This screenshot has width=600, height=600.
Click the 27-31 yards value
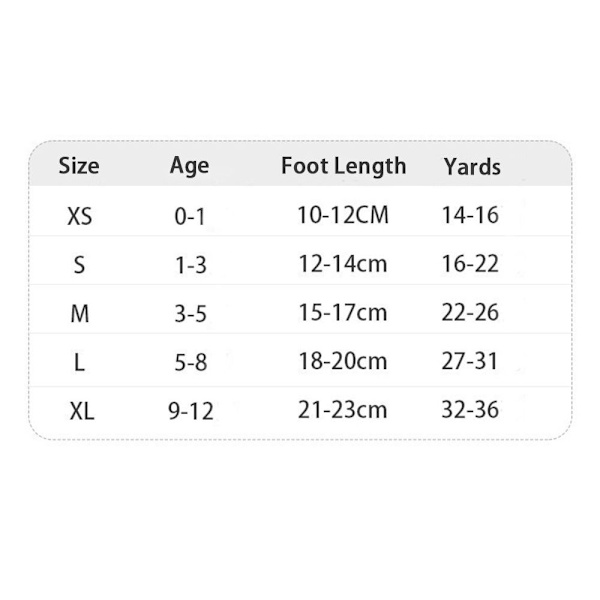point(470,361)
